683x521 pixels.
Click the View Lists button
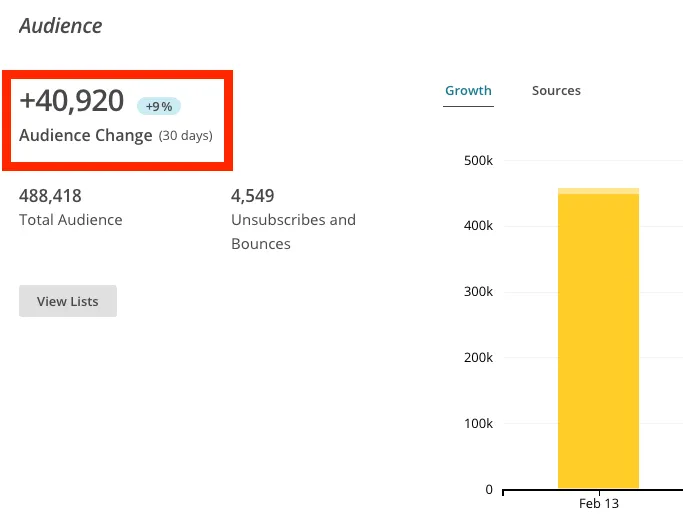pos(68,301)
